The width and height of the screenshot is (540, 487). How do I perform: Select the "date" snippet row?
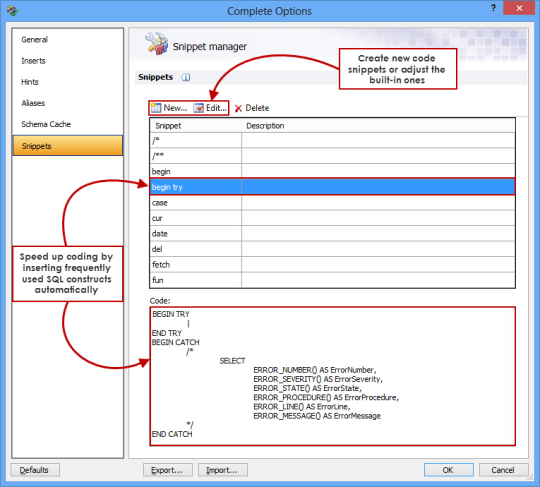333,234
